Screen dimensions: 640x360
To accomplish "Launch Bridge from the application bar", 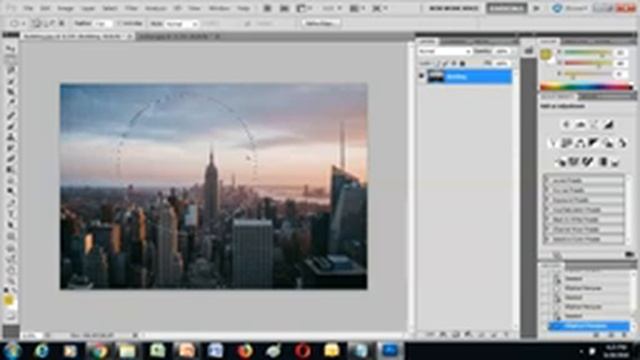I will 267,8.
